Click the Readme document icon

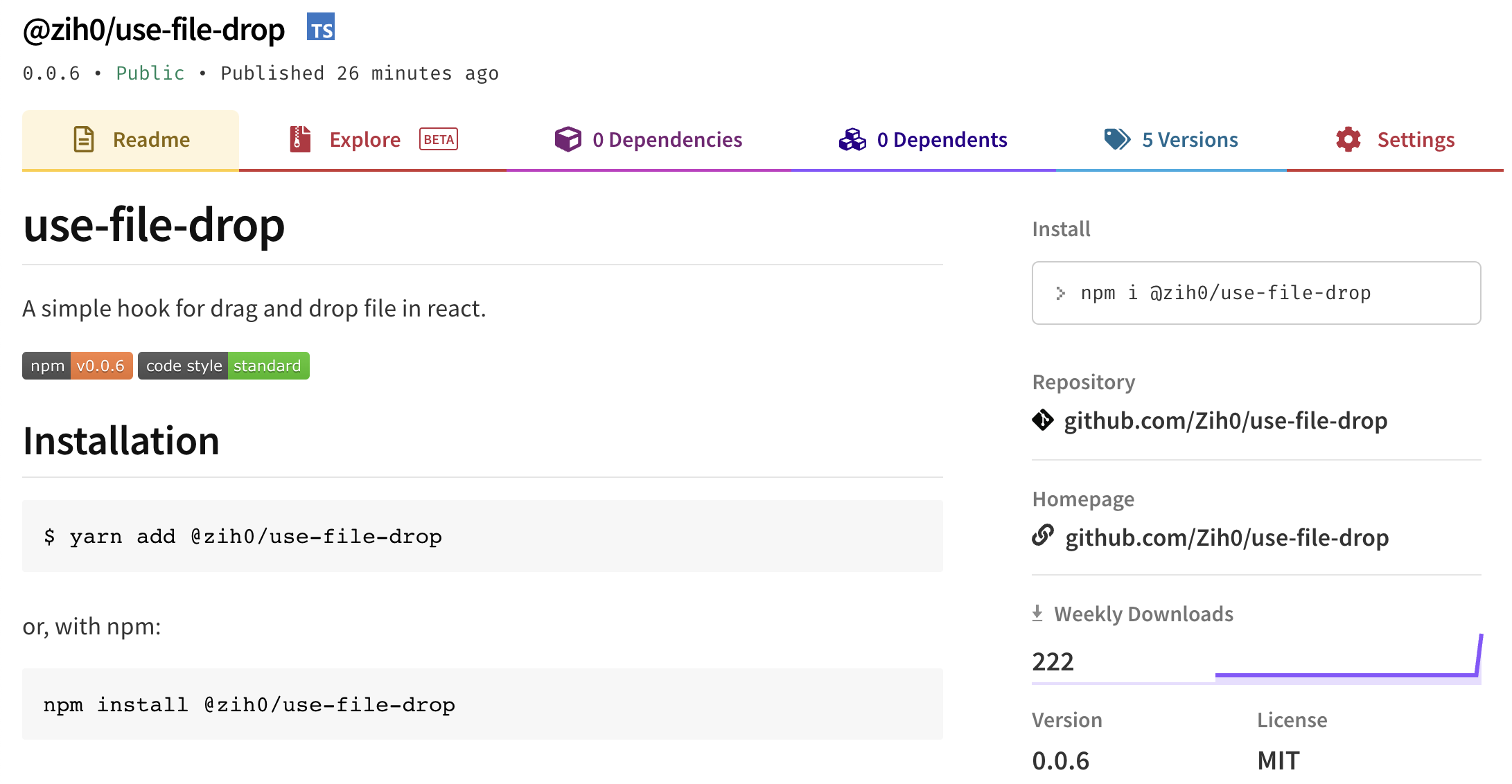pos(84,139)
